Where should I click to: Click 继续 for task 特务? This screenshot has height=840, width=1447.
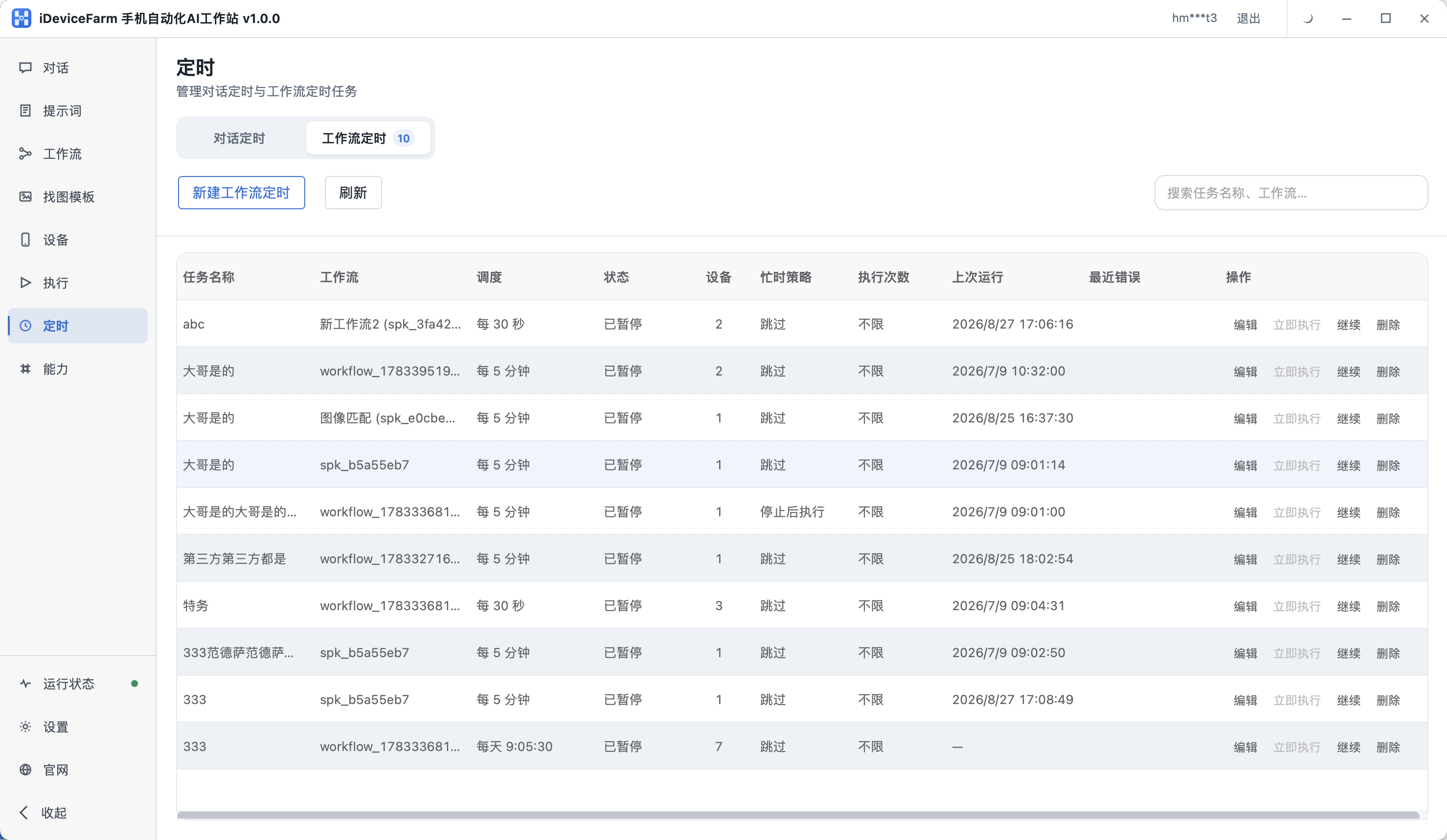(x=1349, y=606)
